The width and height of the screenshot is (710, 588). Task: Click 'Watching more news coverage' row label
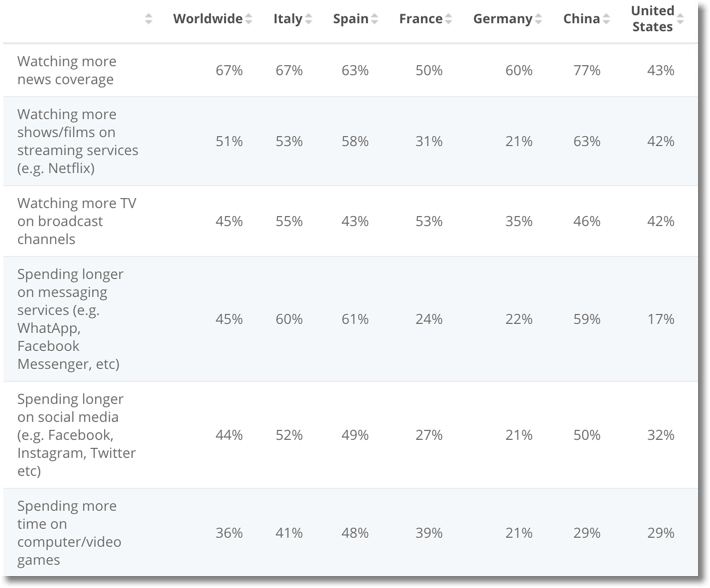67,70
